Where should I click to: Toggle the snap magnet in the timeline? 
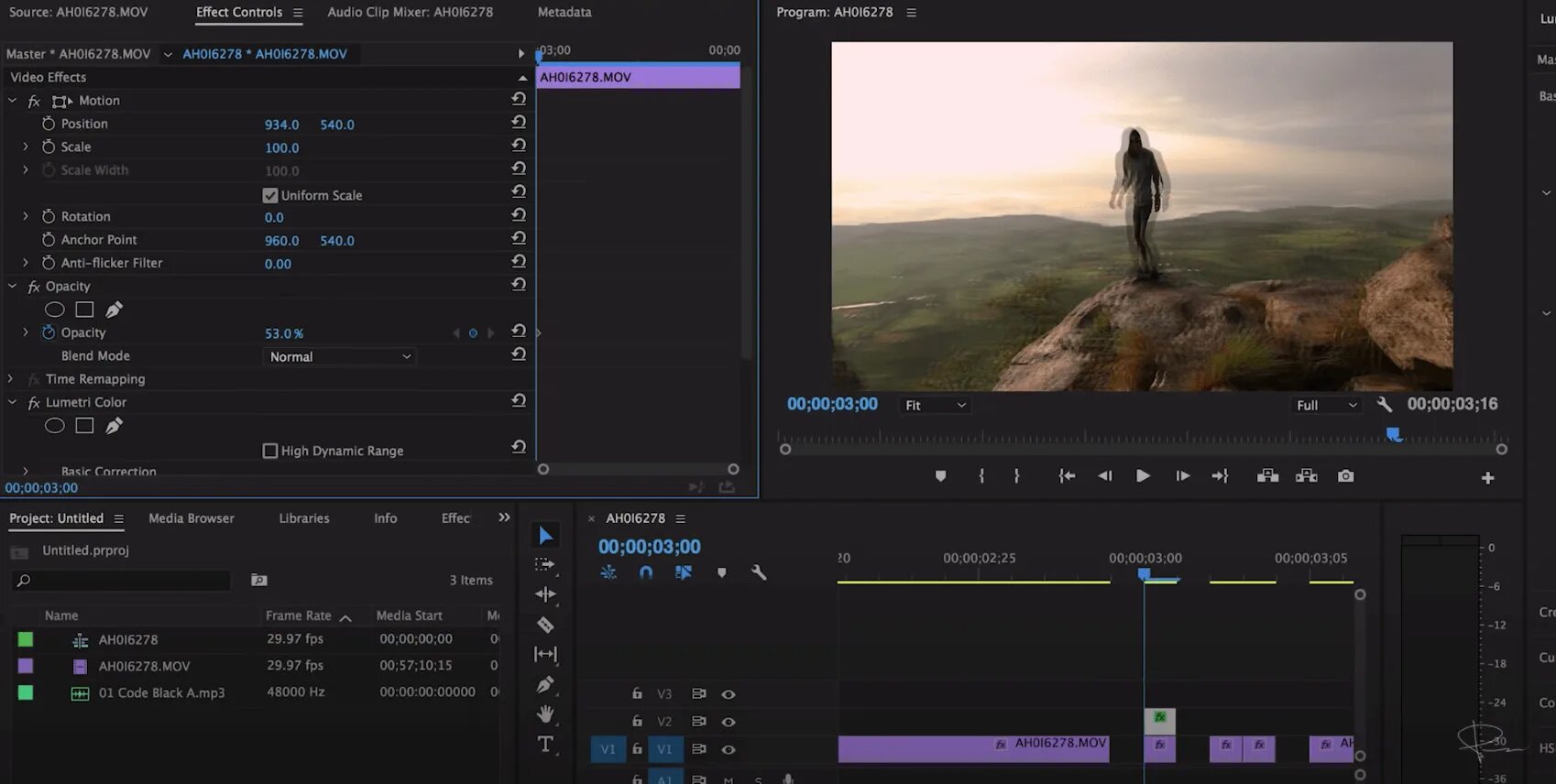click(x=646, y=572)
